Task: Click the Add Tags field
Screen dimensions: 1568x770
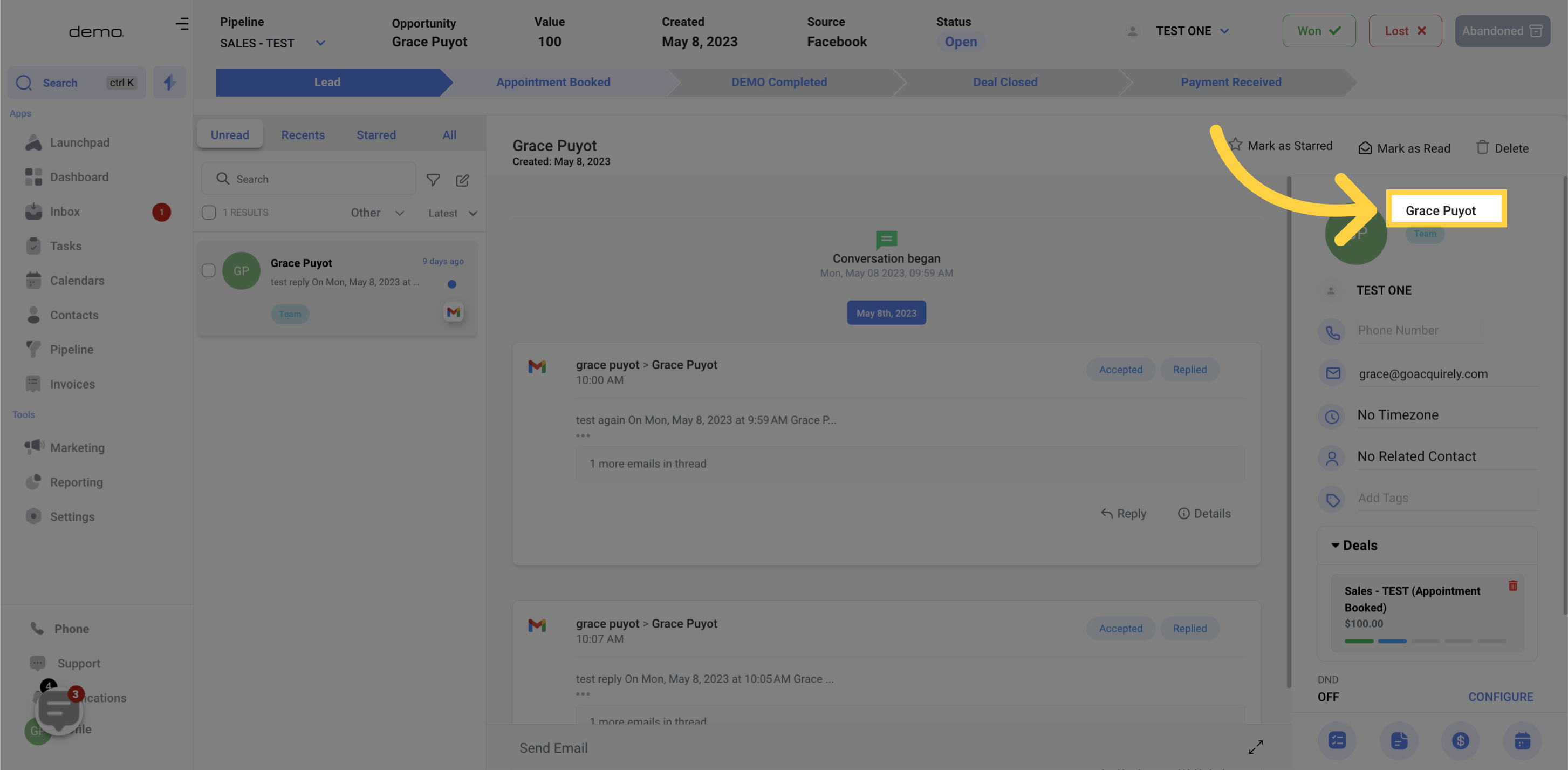Action: (1446, 498)
